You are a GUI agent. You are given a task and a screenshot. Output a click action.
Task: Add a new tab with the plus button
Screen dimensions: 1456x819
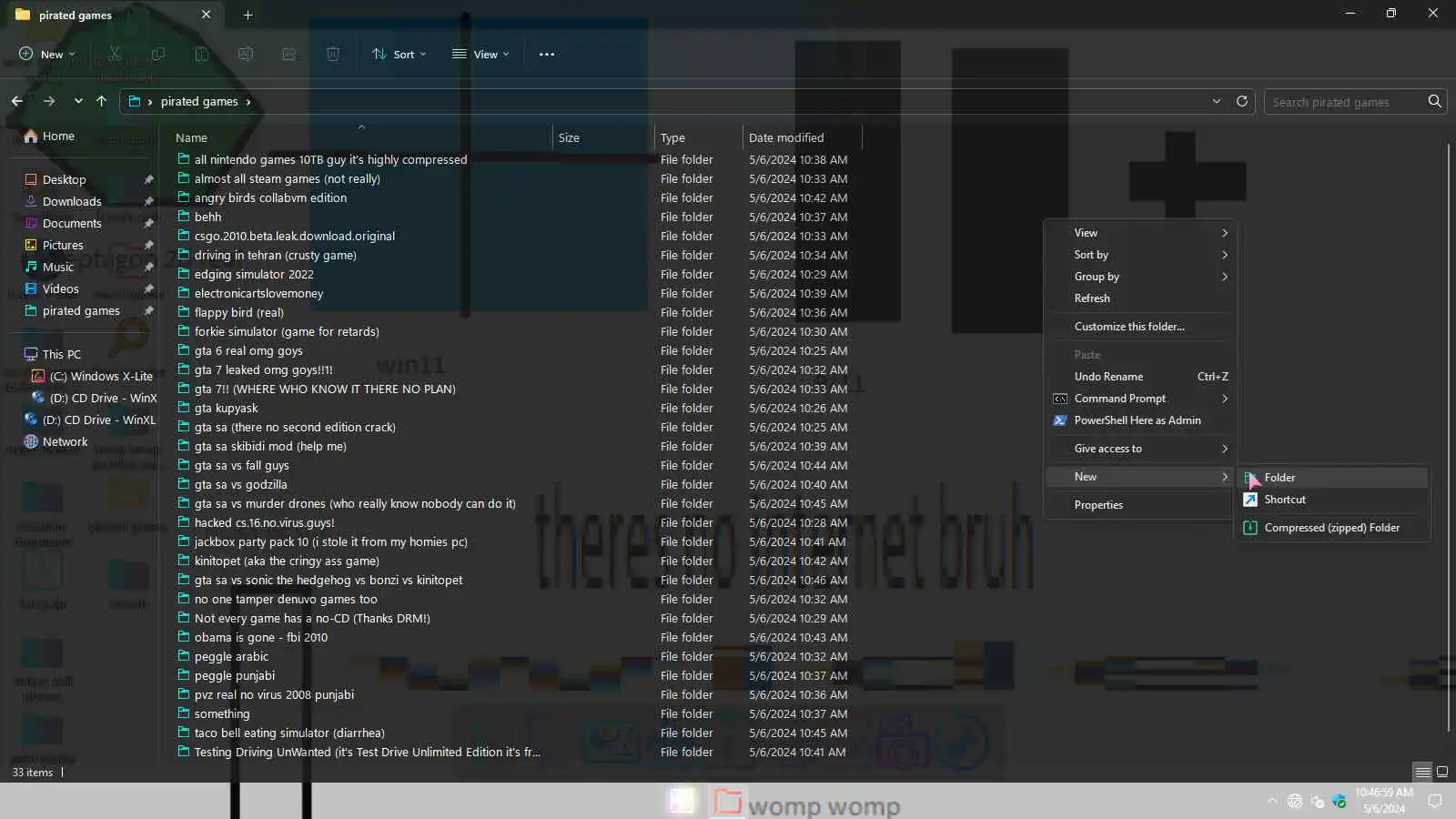coord(248,15)
